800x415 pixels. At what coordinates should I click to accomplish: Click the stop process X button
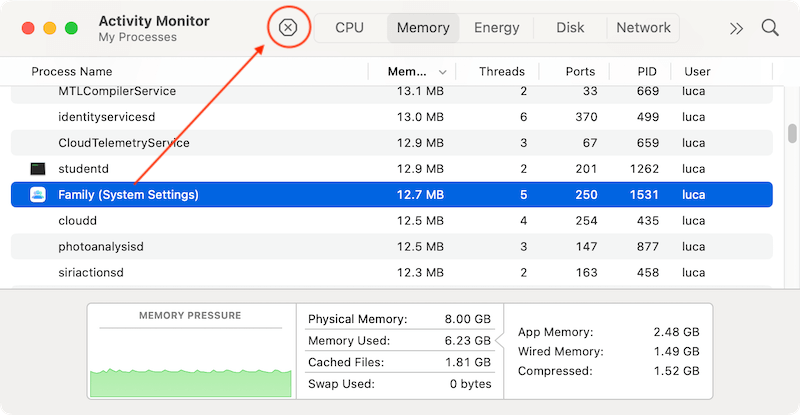coord(288,28)
